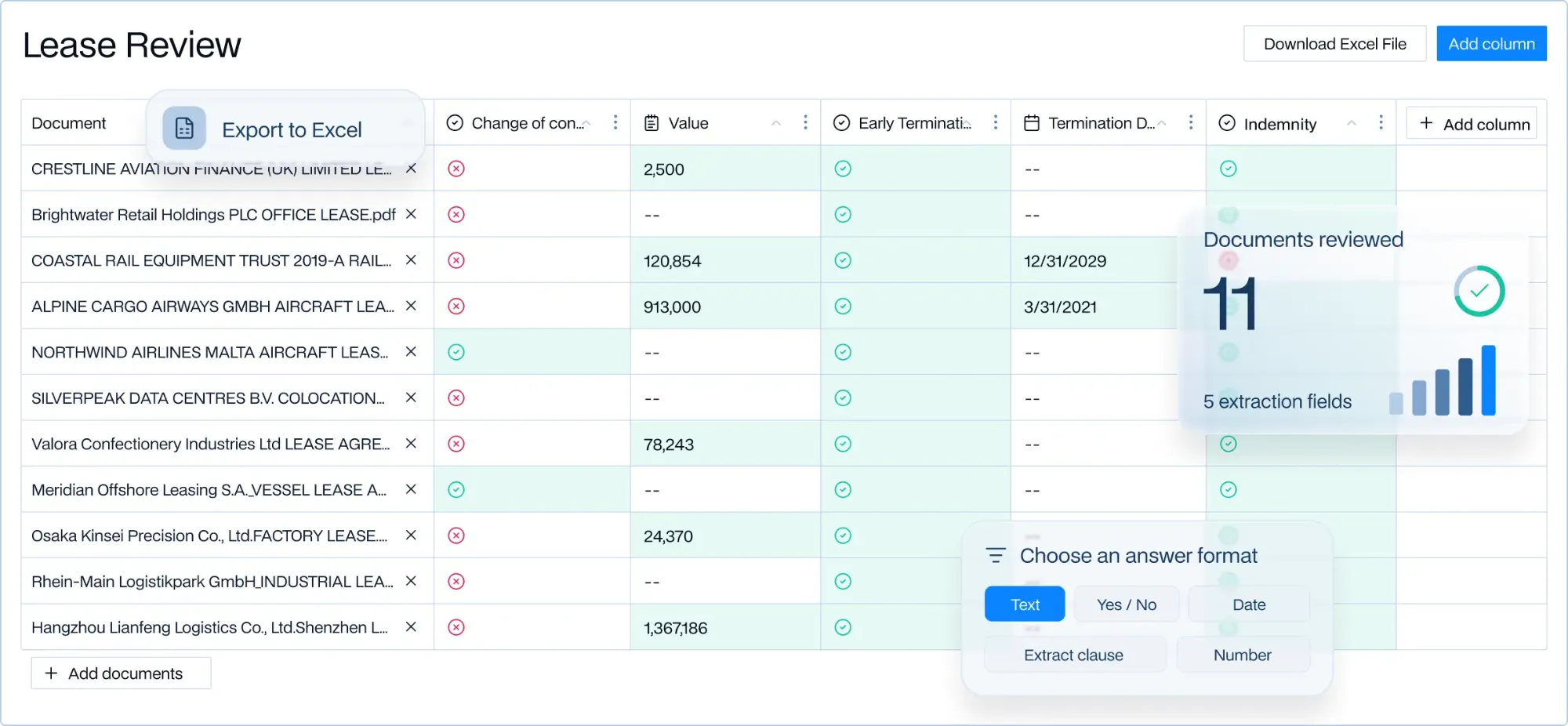This screenshot has width=1568, height=726.
Task: Remove ALPINE CARGO AIRWAYS document with X
Action: click(411, 306)
